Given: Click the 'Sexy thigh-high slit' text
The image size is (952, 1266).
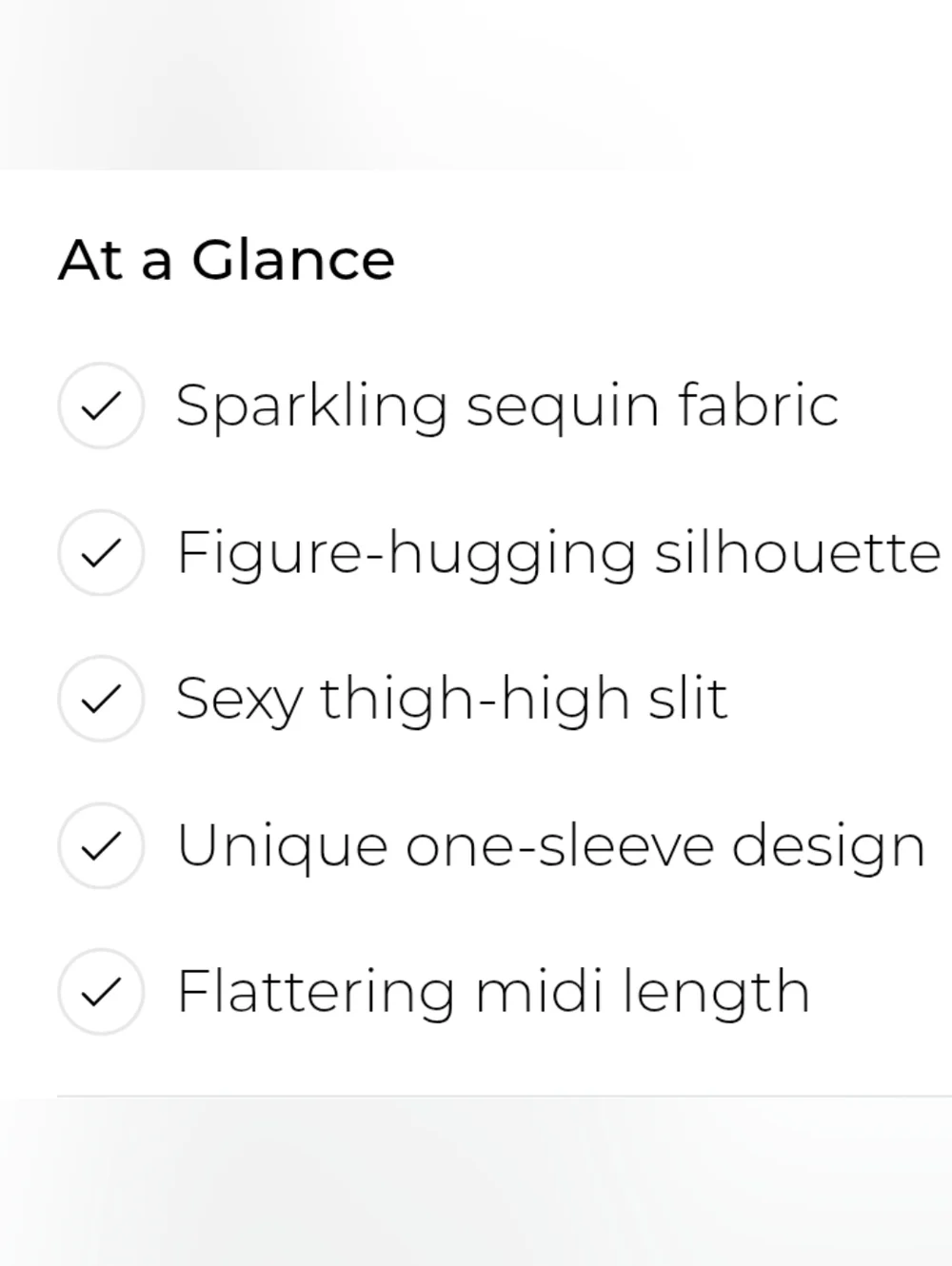Looking at the screenshot, I should click(x=451, y=699).
